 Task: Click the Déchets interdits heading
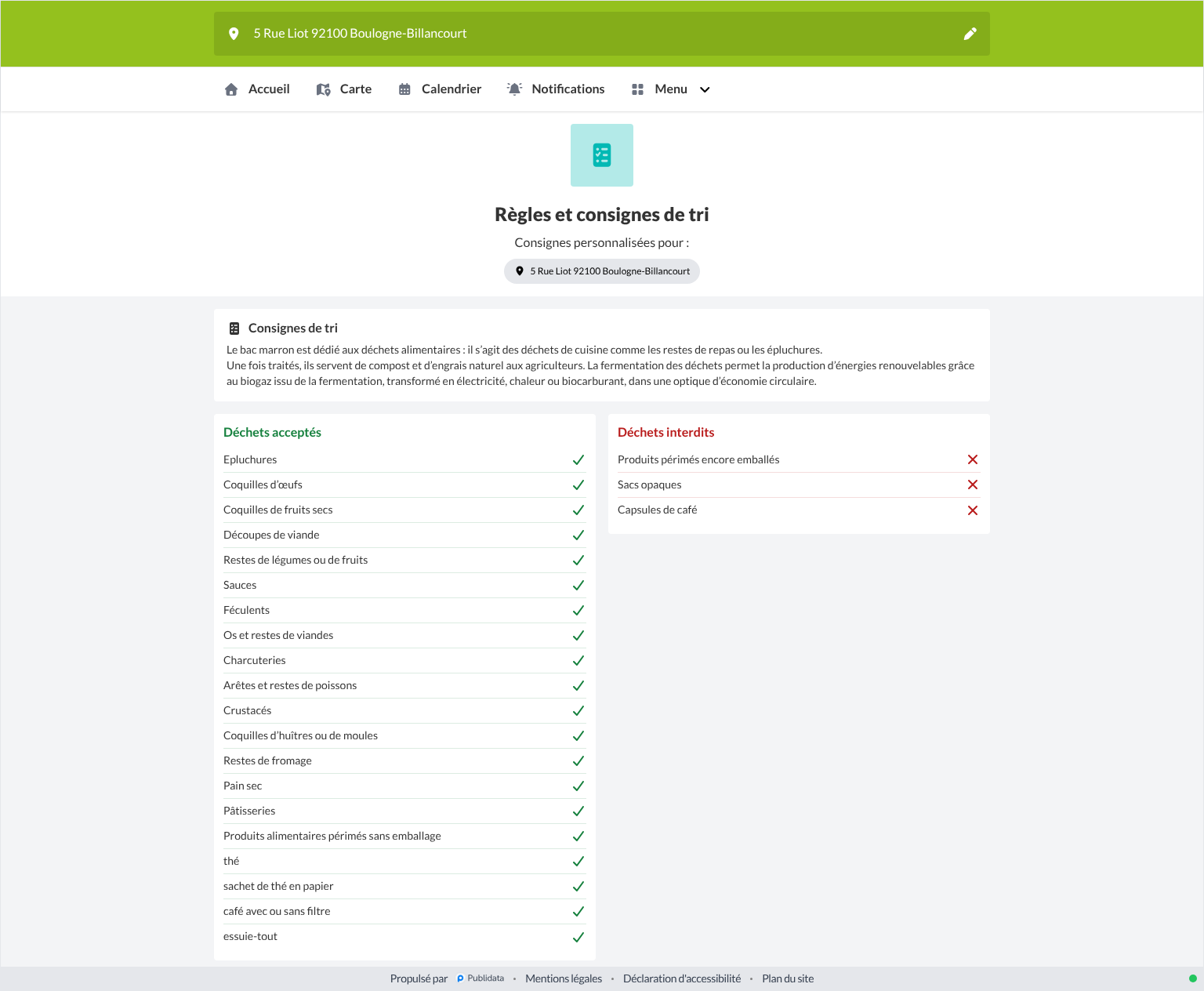click(666, 433)
